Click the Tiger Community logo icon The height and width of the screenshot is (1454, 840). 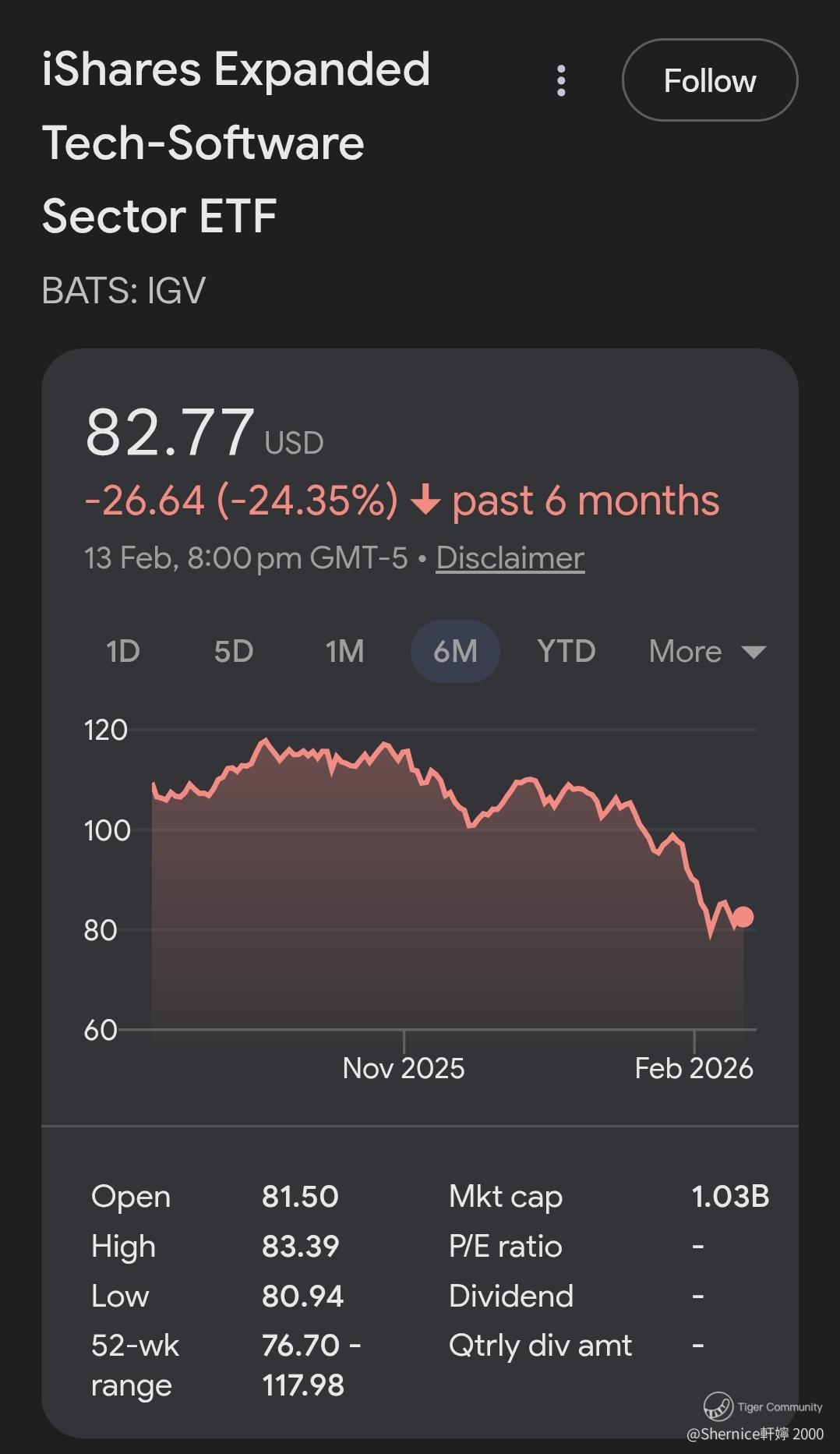[718, 1406]
